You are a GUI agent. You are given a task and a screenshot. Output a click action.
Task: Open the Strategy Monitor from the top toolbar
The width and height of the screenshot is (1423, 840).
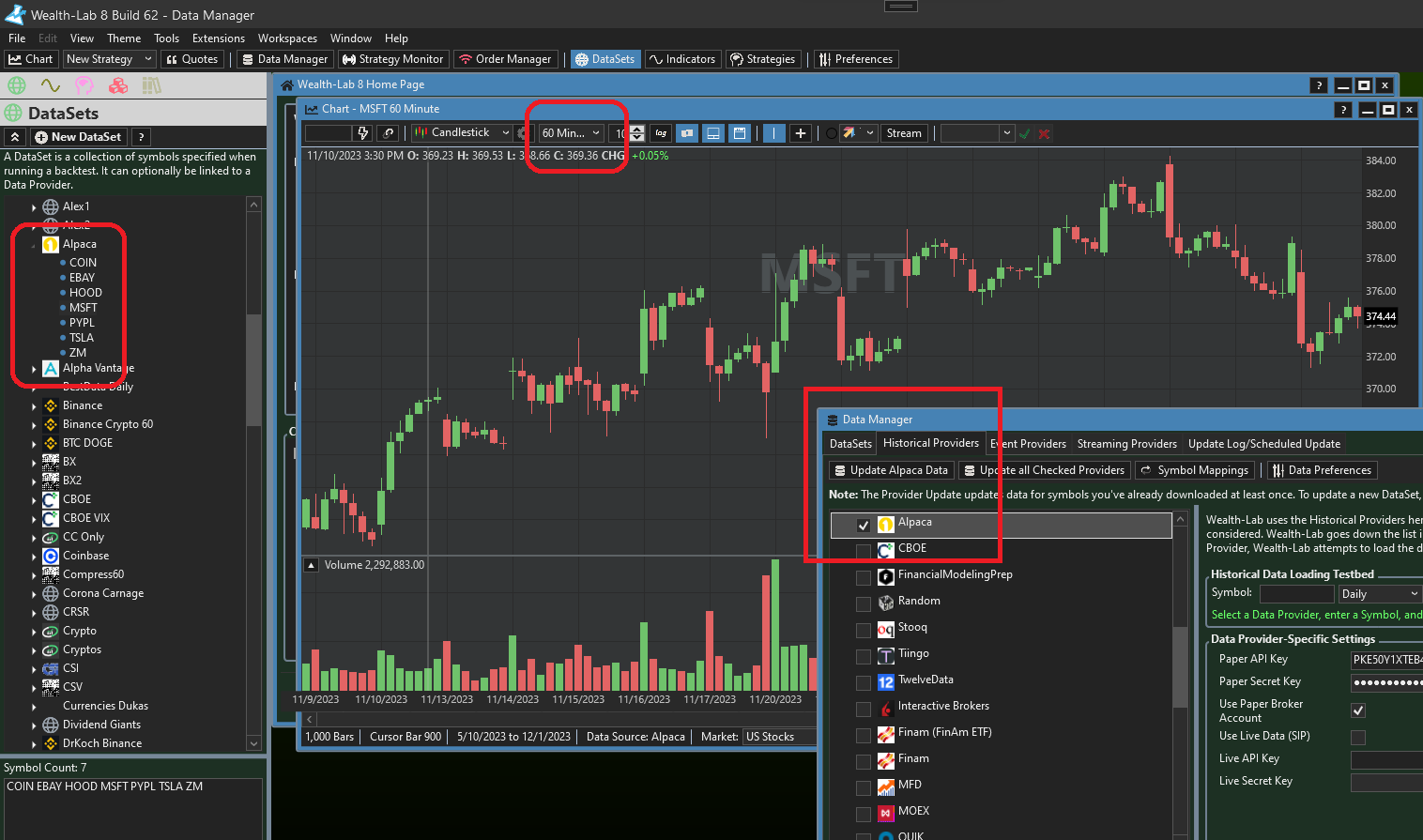392,58
